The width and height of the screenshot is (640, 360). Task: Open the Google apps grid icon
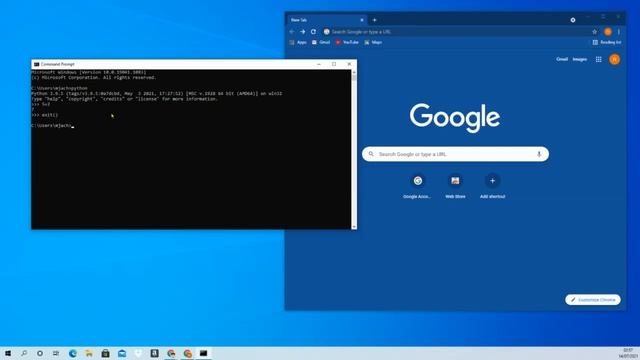(598, 60)
